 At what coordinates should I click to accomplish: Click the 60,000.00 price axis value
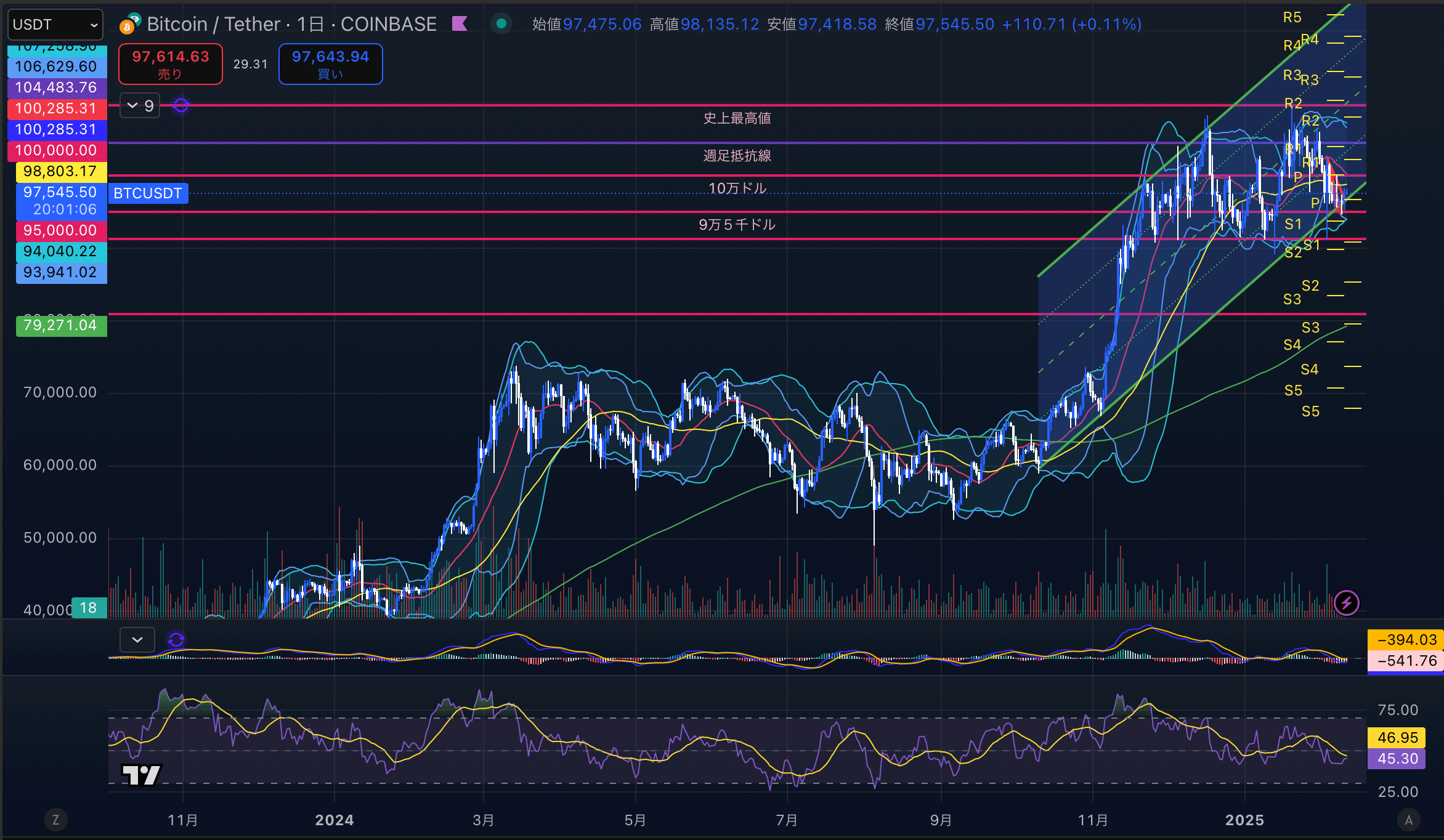tap(60, 465)
